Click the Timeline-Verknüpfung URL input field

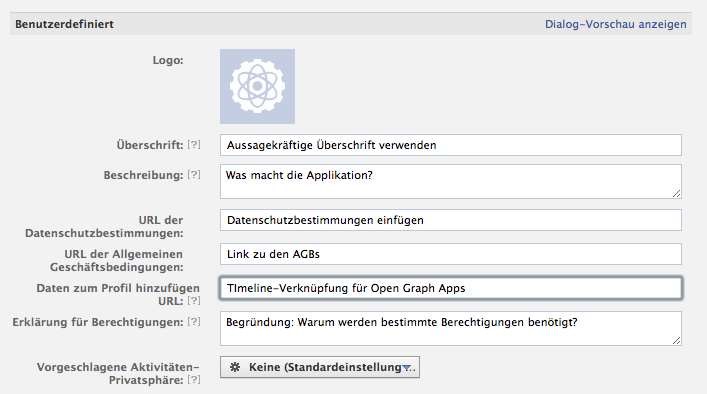click(451, 288)
